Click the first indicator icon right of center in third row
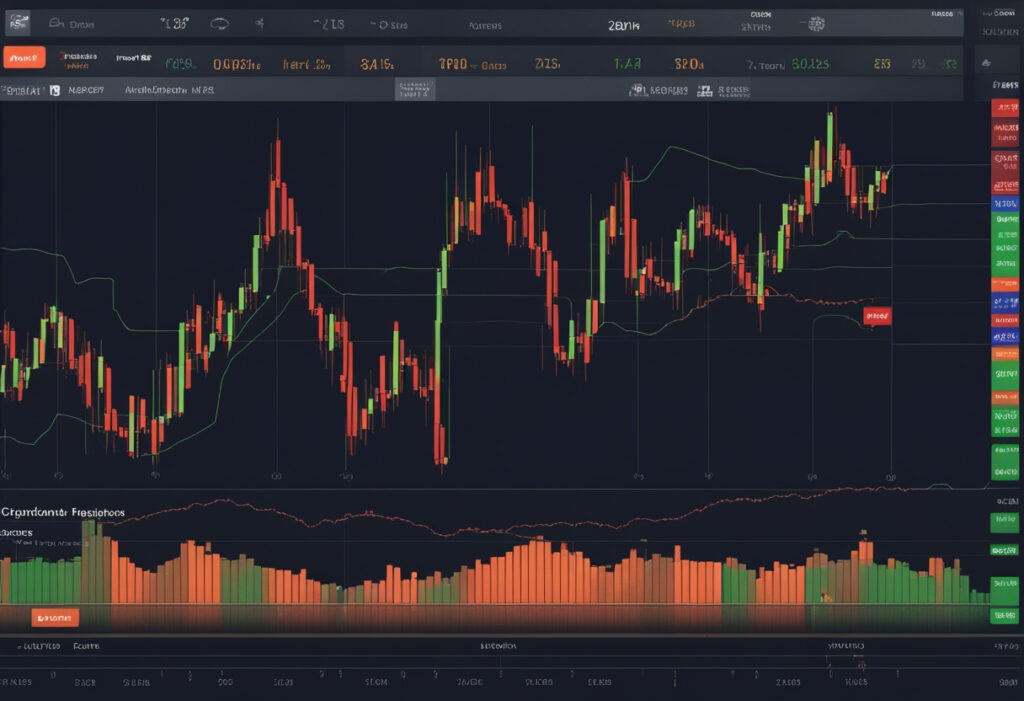The width and height of the screenshot is (1024, 701). [637, 90]
